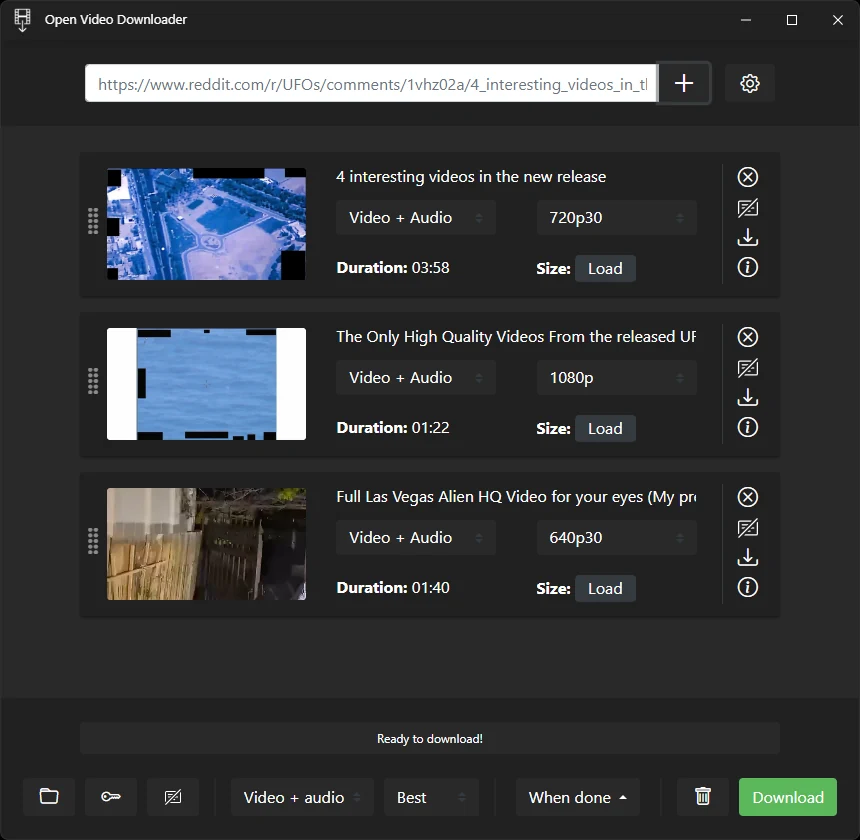Image resolution: width=860 pixels, height=840 pixels.
Task: Open format dropdown for 'The Only High Quality'
Action: (x=416, y=378)
